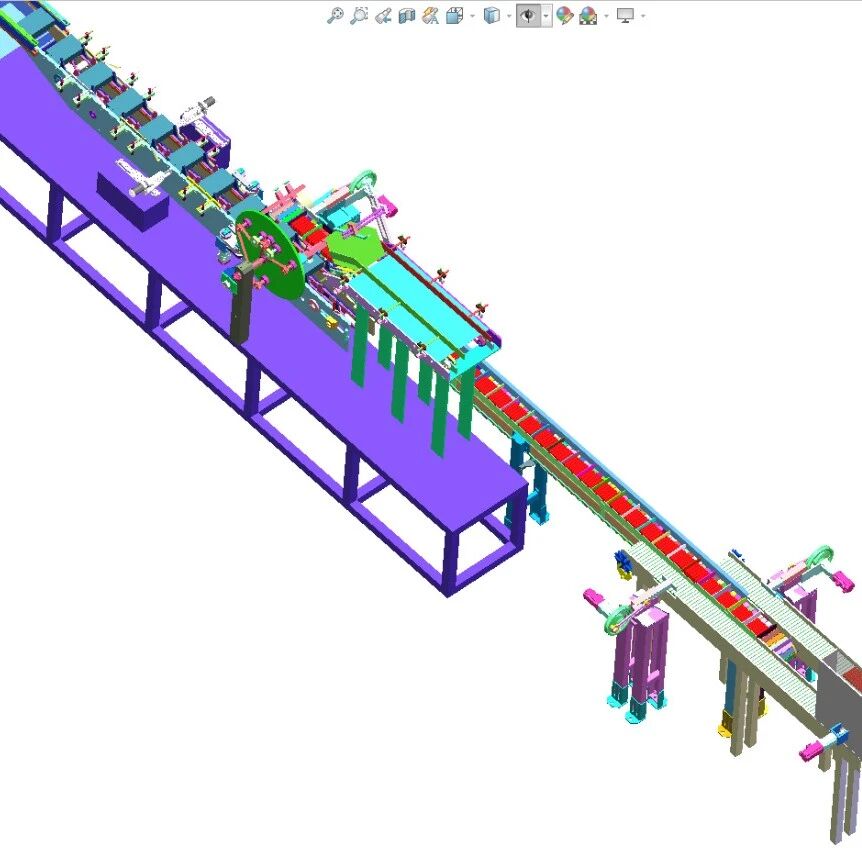
Task: Click the View Orientation cube icon
Action: pos(454,15)
